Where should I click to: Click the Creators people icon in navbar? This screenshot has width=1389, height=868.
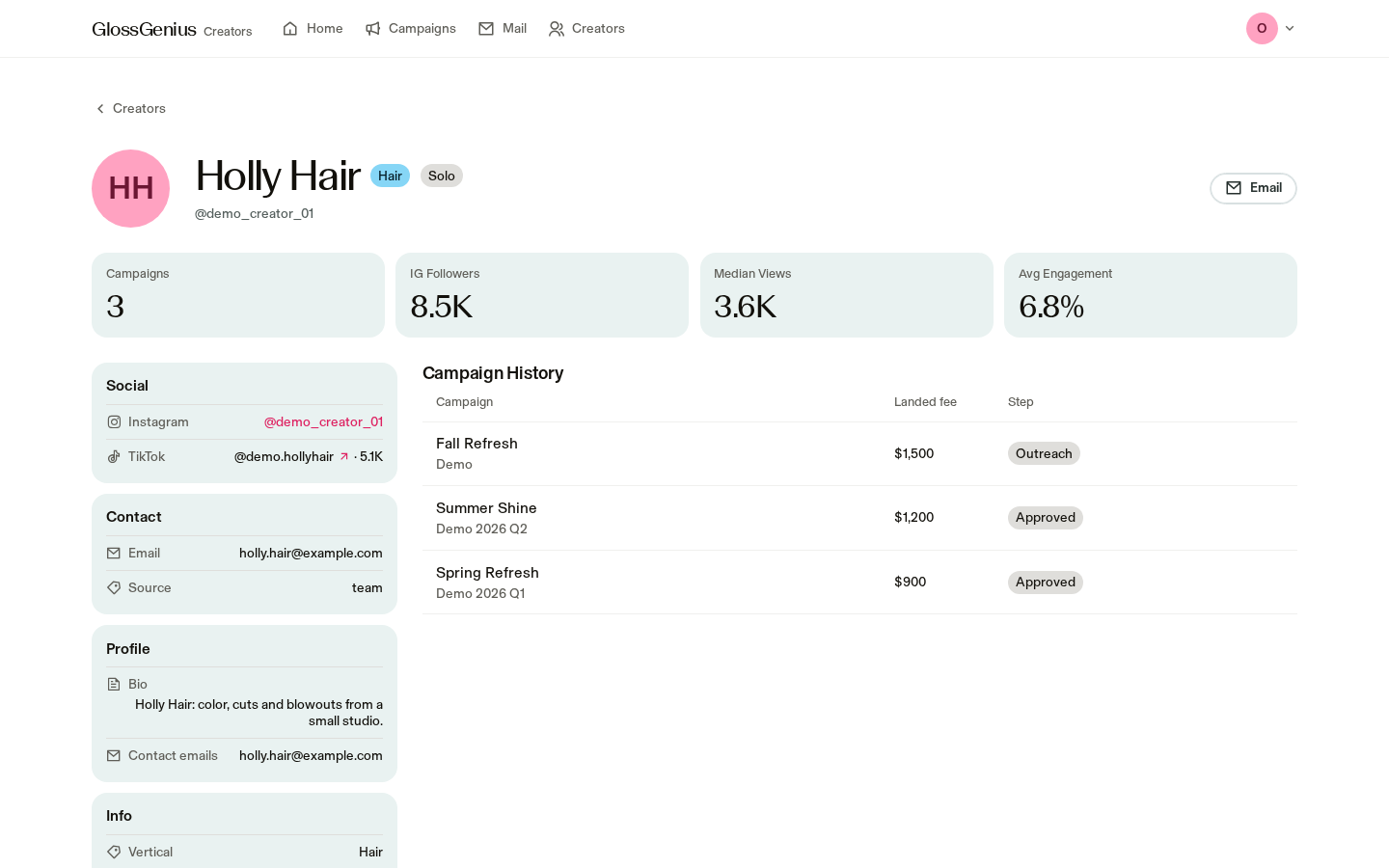(x=557, y=29)
